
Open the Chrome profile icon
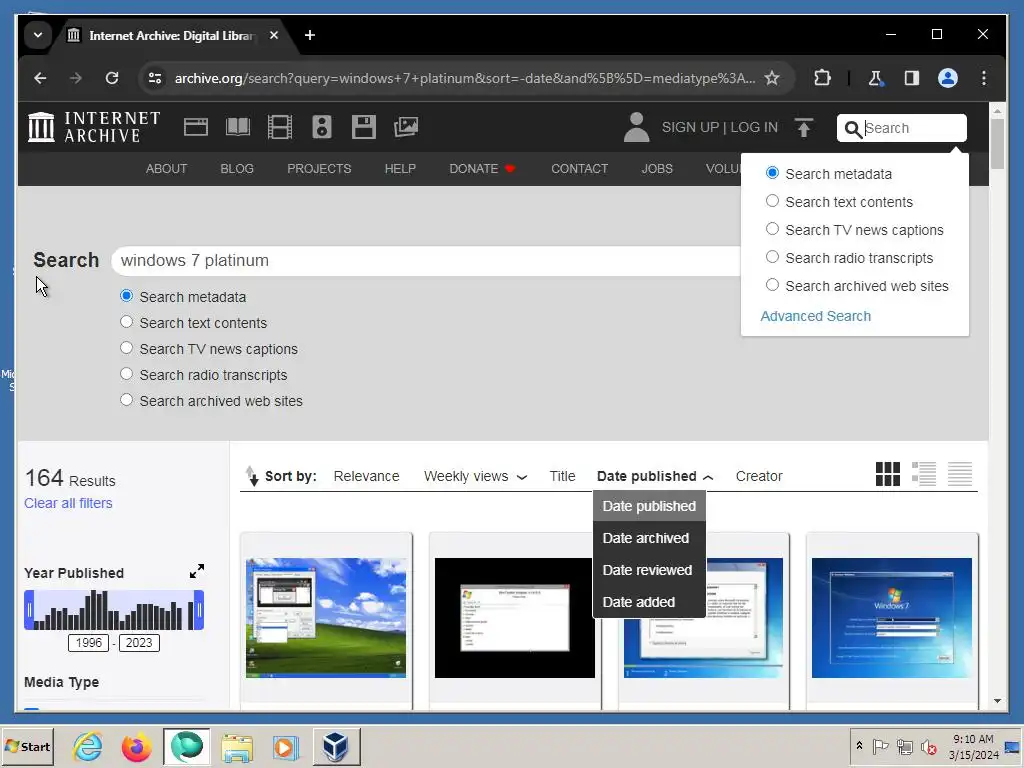pos(948,78)
